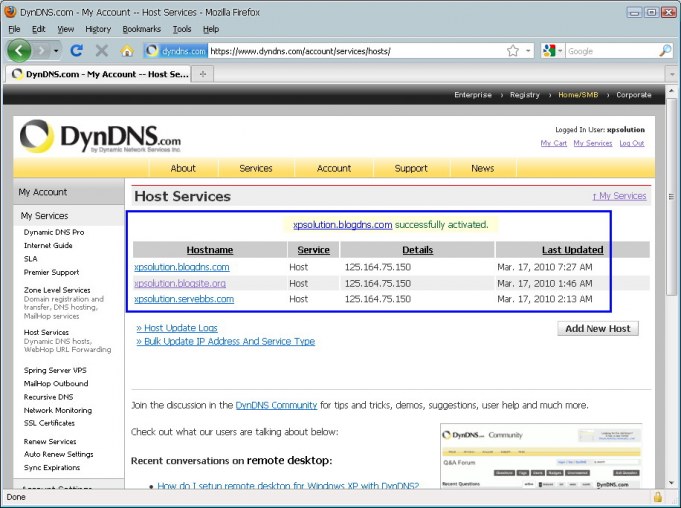Viewport: 681px width, 508px height.
Task: Click the My Services link near Log Out
Action: [593, 143]
